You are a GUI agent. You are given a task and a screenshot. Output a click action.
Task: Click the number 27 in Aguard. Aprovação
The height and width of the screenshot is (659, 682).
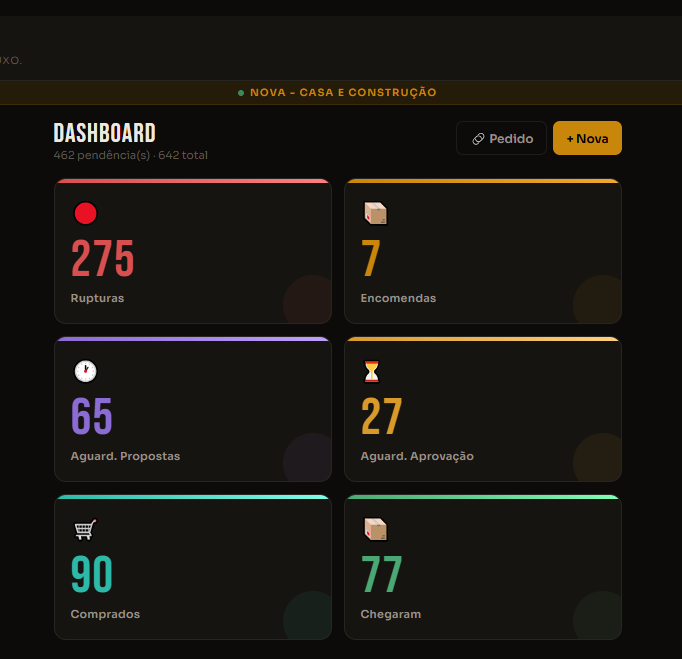381,416
